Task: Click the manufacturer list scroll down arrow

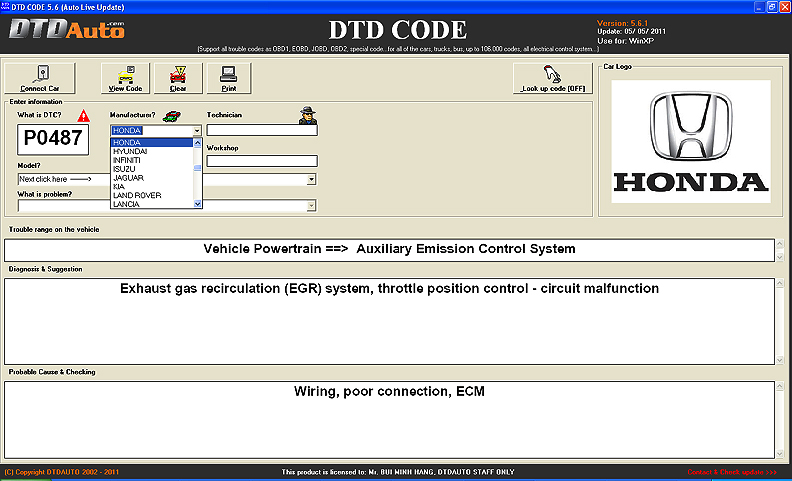Action: point(197,204)
